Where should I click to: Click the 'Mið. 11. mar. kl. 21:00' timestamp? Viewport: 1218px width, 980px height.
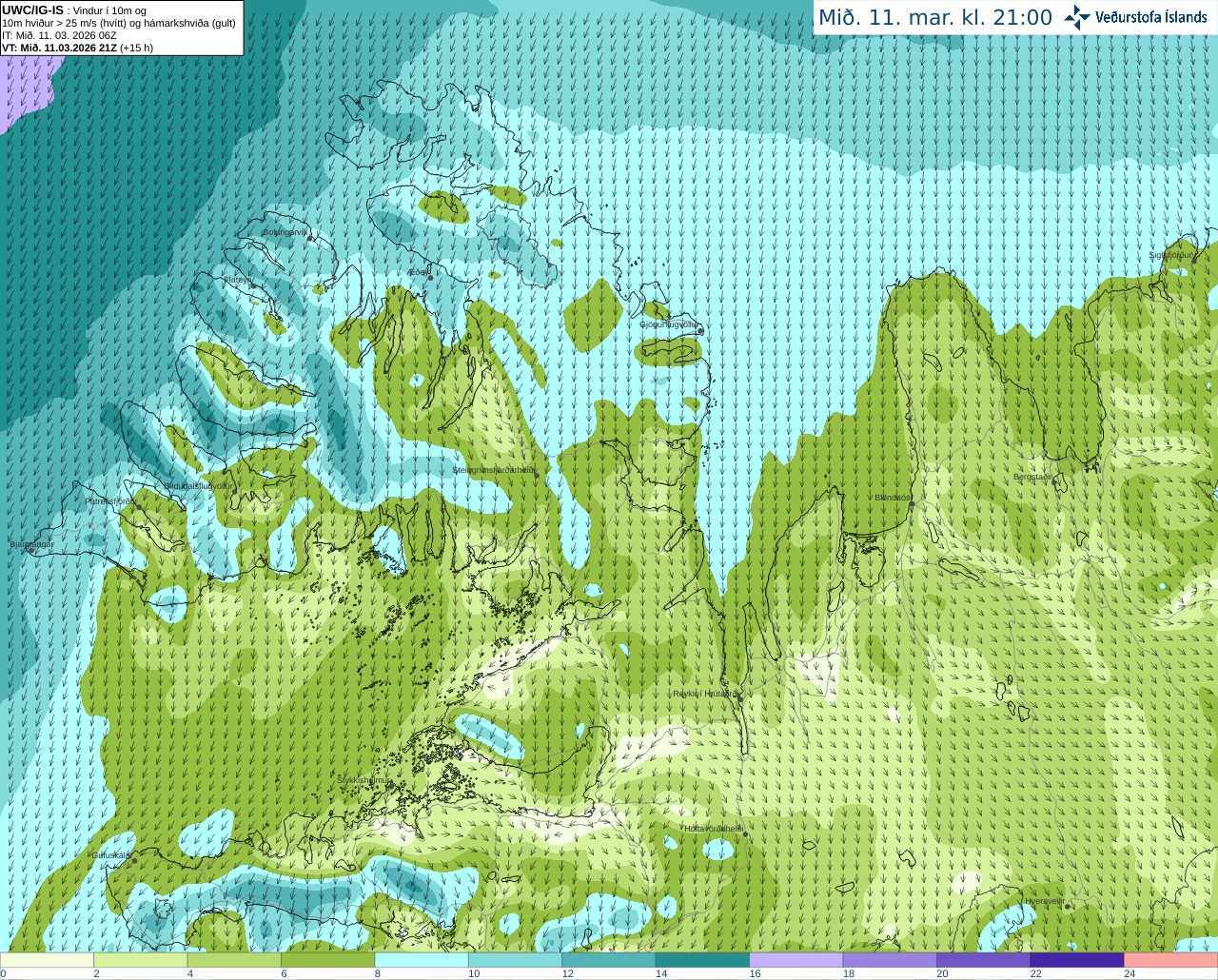tap(935, 17)
